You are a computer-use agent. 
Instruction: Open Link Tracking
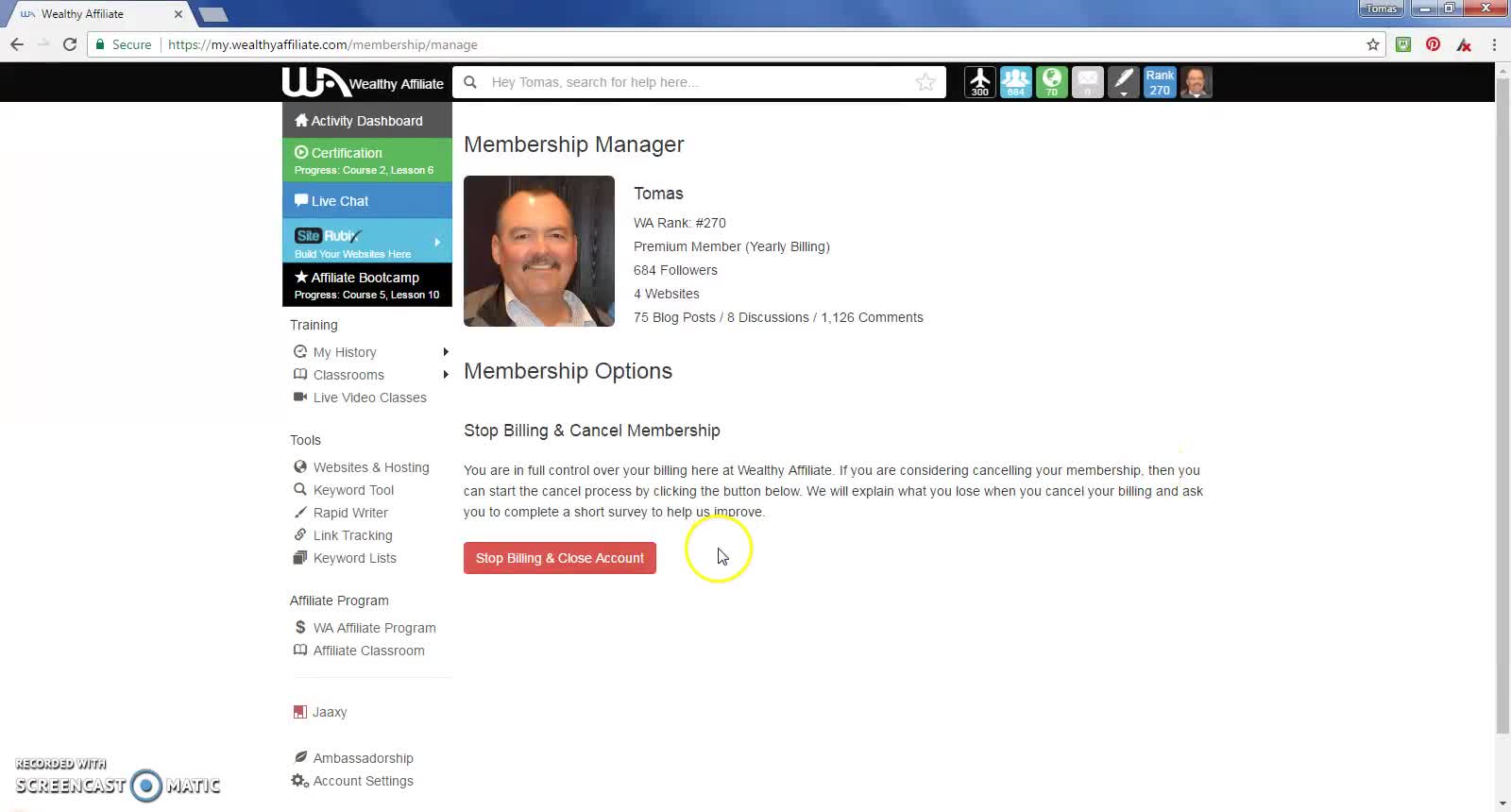[352, 535]
